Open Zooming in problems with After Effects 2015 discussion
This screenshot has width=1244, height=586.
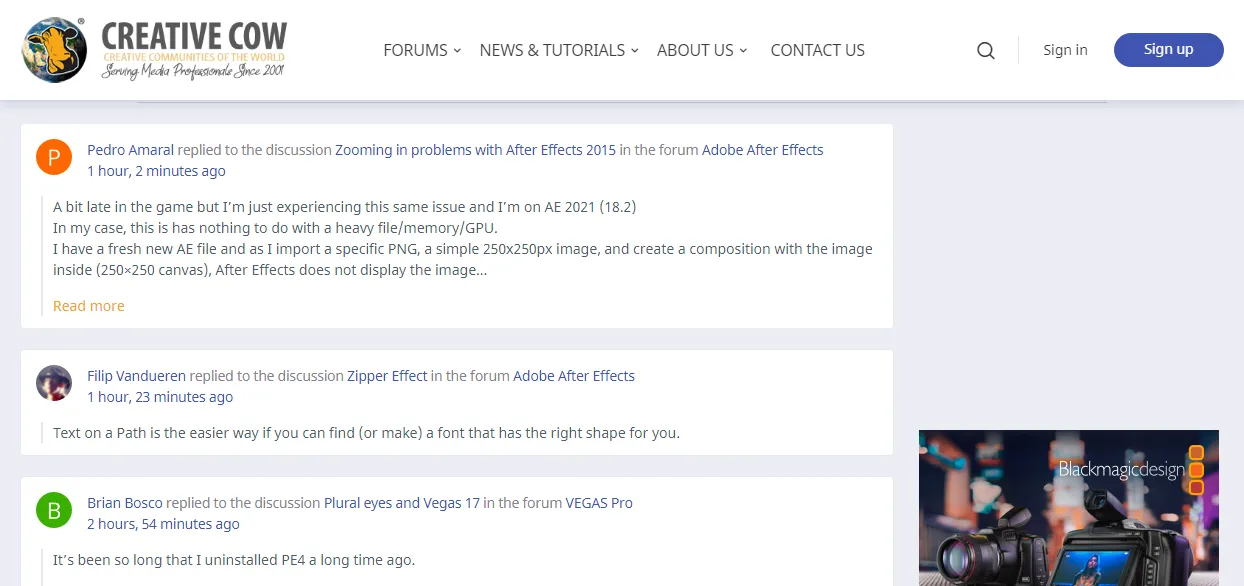pyautogui.click(x=475, y=150)
